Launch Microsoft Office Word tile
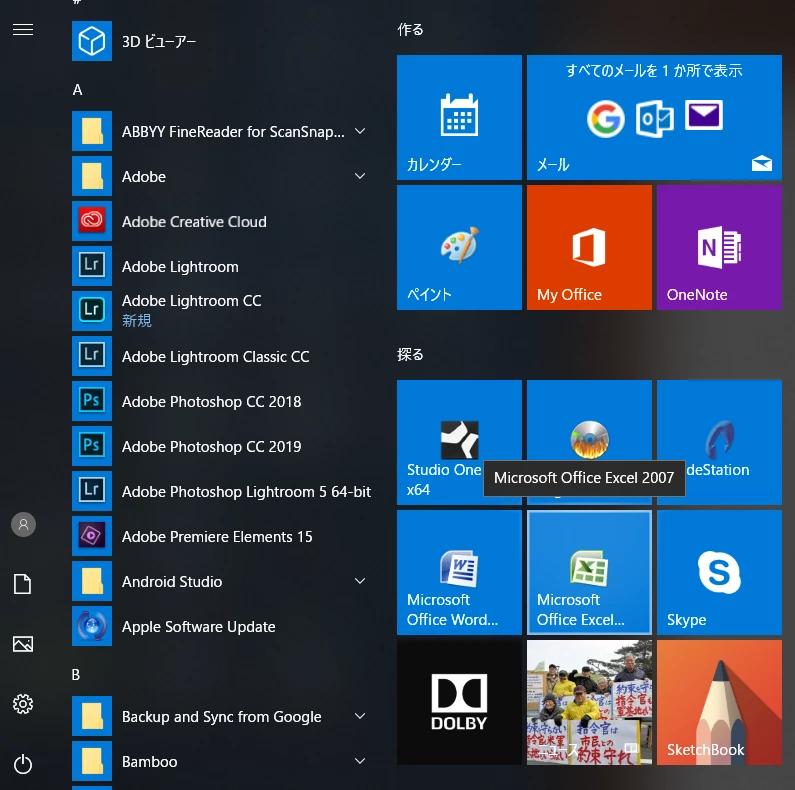 (459, 572)
